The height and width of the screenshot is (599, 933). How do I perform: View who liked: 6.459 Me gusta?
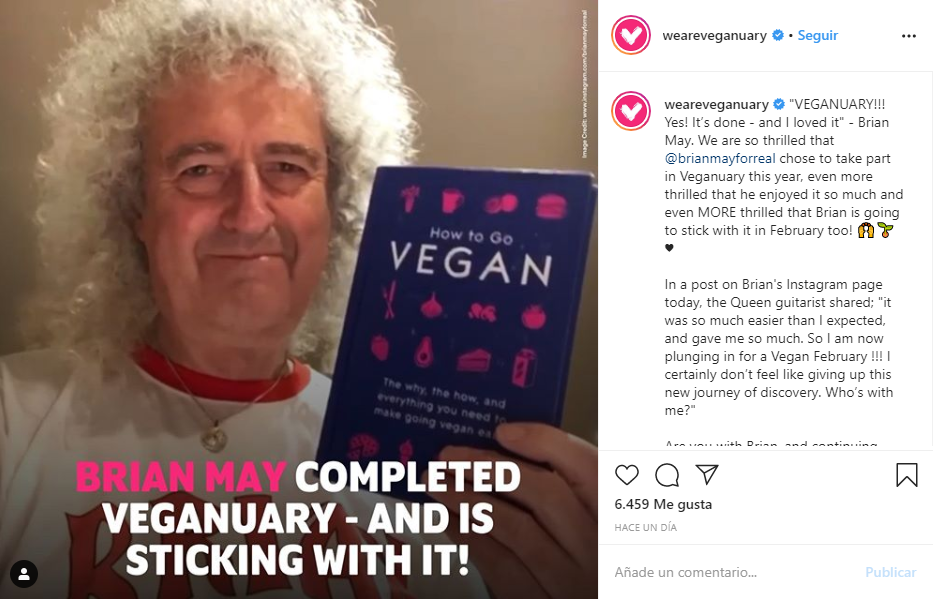pyautogui.click(x=663, y=504)
